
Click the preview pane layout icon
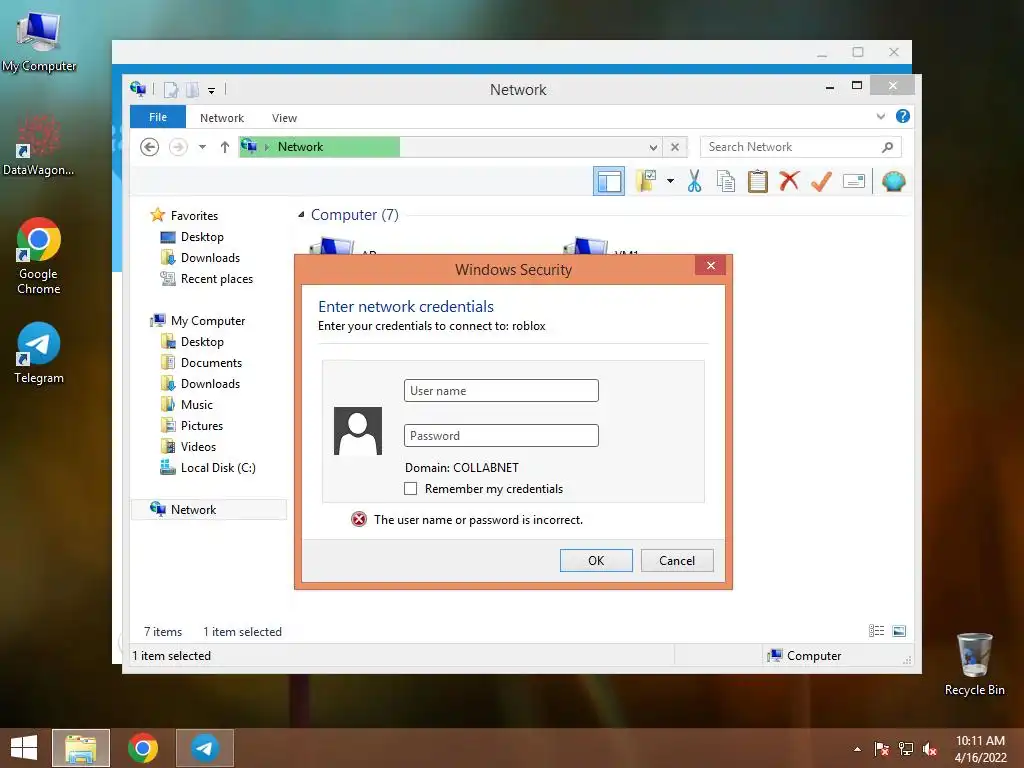click(x=609, y=182)
